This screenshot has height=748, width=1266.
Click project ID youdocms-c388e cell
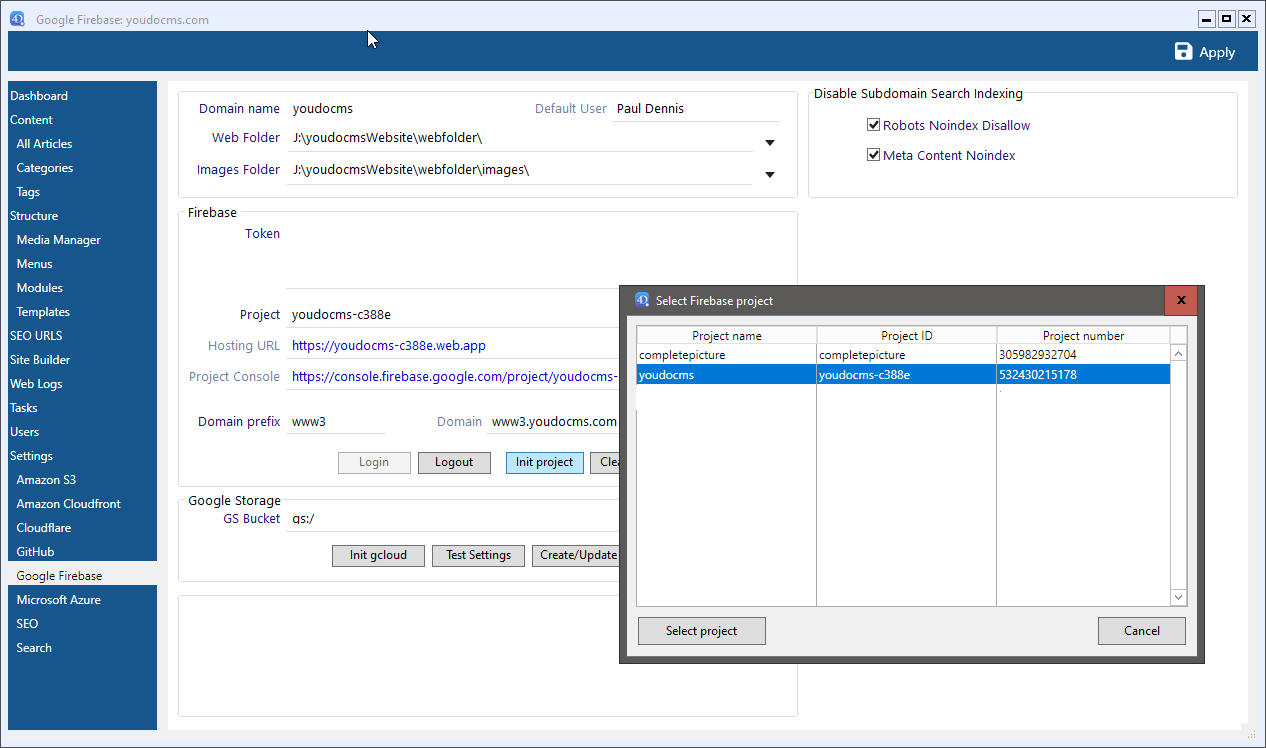pos(907,375)
